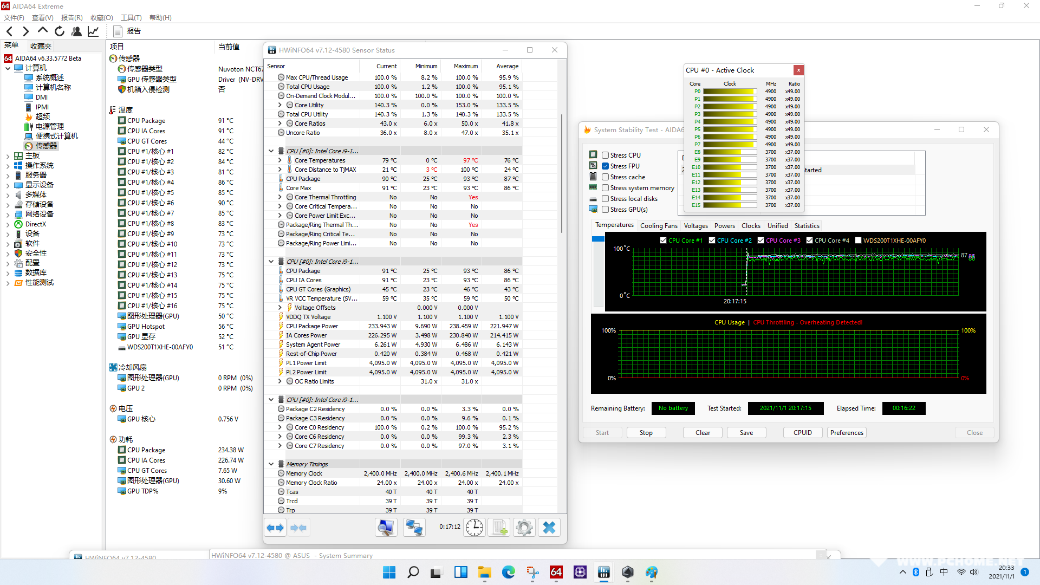Viewport: 1040px width, 585px height.
Task: Click the AIDA64 toolbar refresh icon
Action: click(59, 31)
